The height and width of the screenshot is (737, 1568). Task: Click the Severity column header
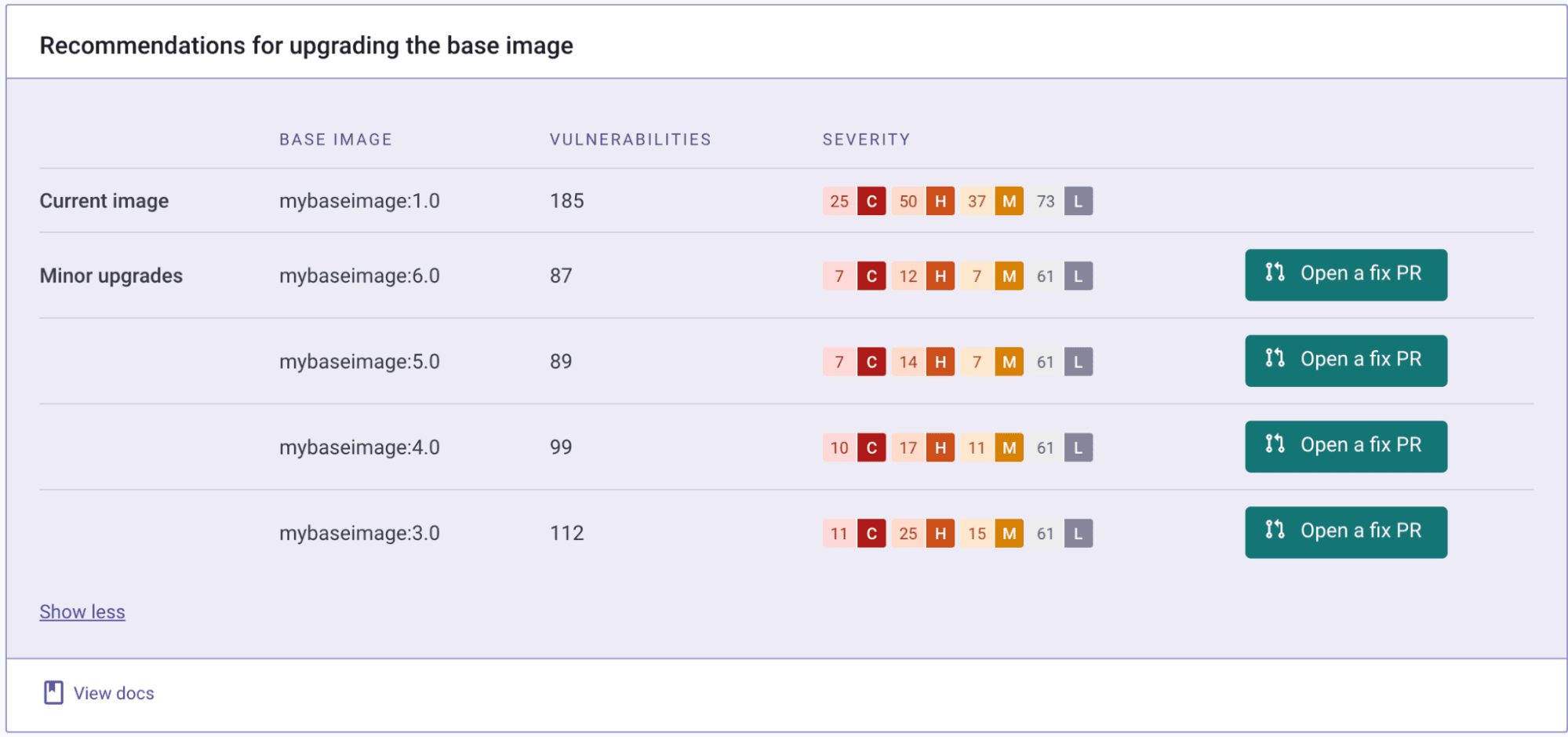click(x=866, y=140)
